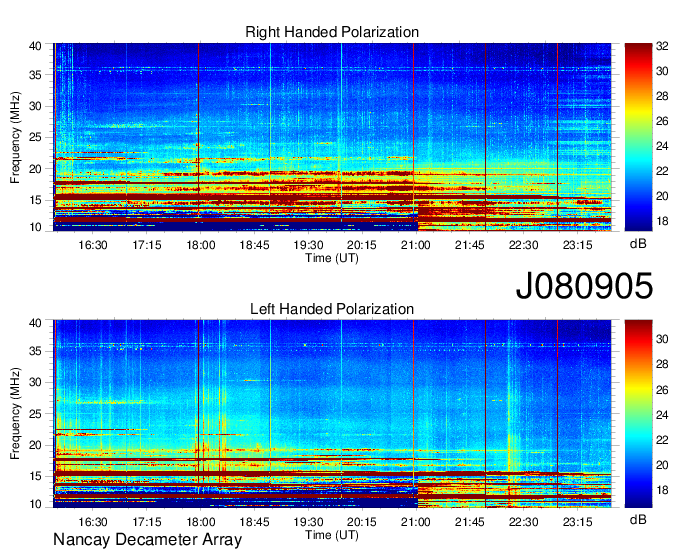Screen dimensions: 680x552
Task: Click the 15 MHz tick on Left Handed plot
Action: click(x=35, y=477)
